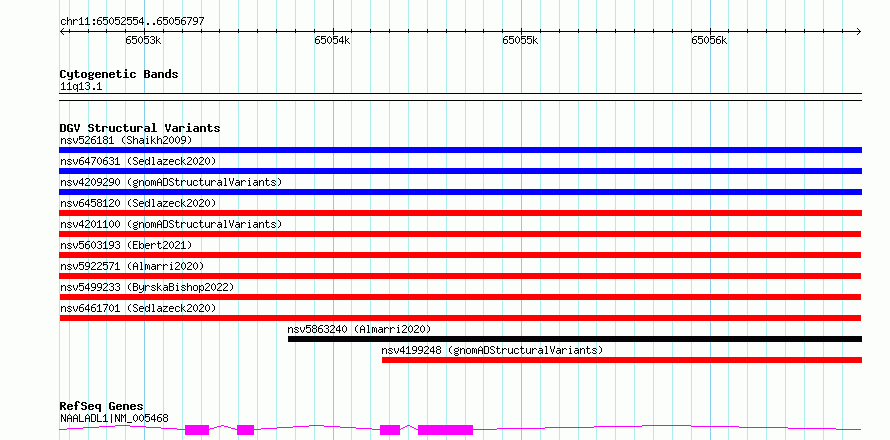Screen dimensions: 890x440
Task: Click first magenta exon of NAALADL1
Action: tap(197, 430)
